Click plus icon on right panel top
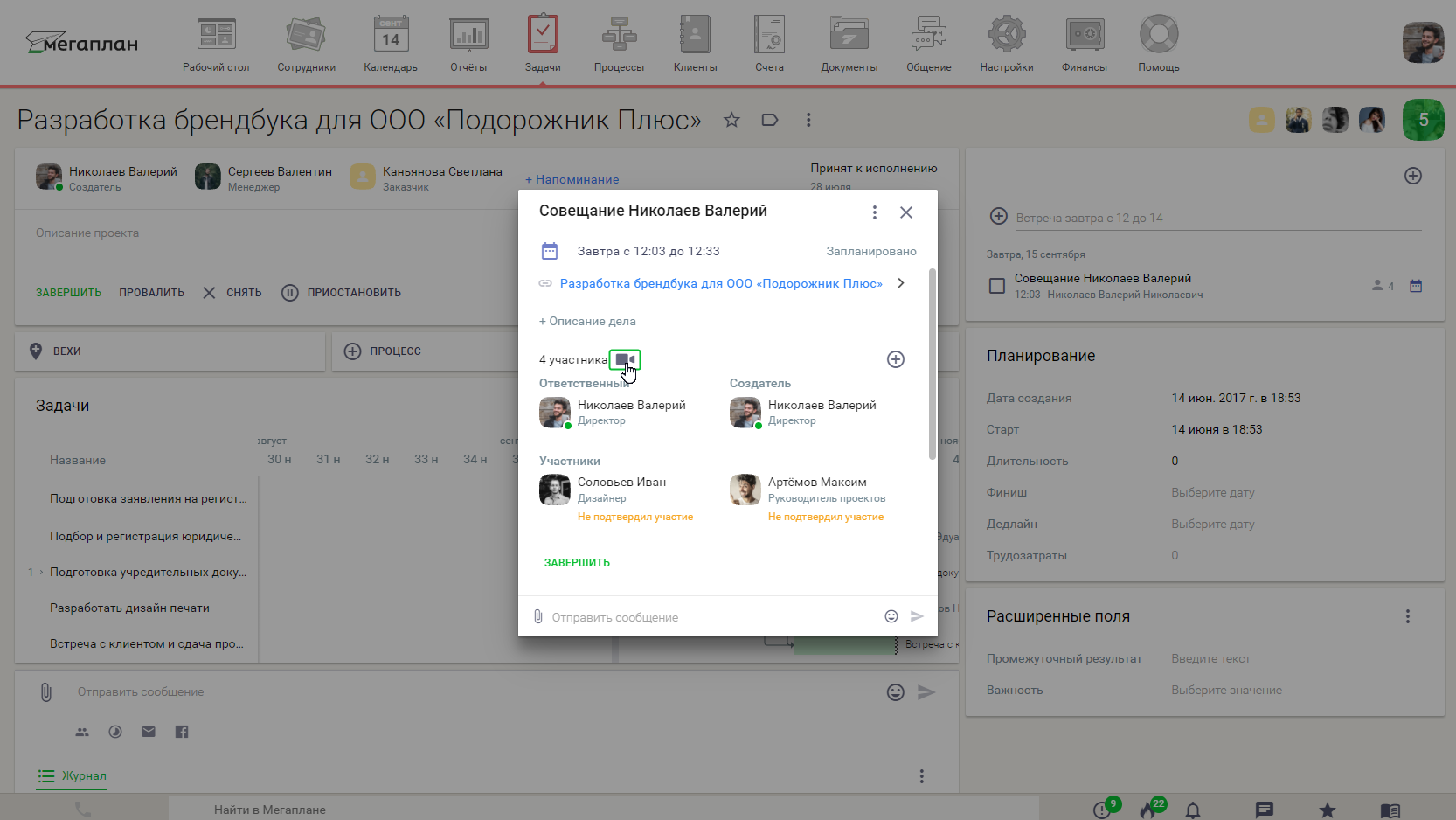Screen dimensions: 1456x820 (1413, 176)
